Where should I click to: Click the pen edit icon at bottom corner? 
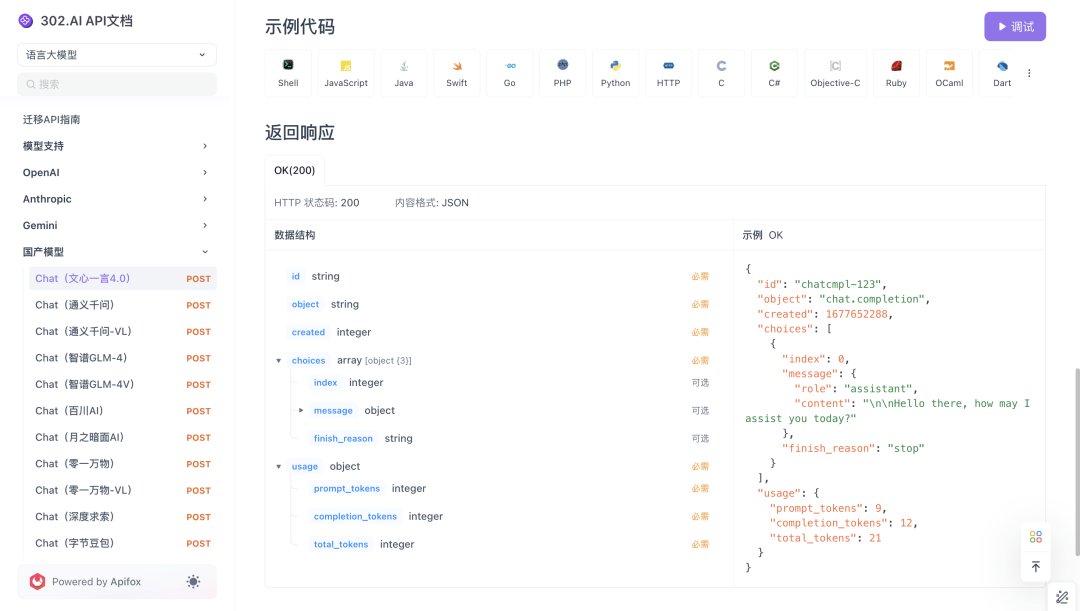[x=1062, y=597]
